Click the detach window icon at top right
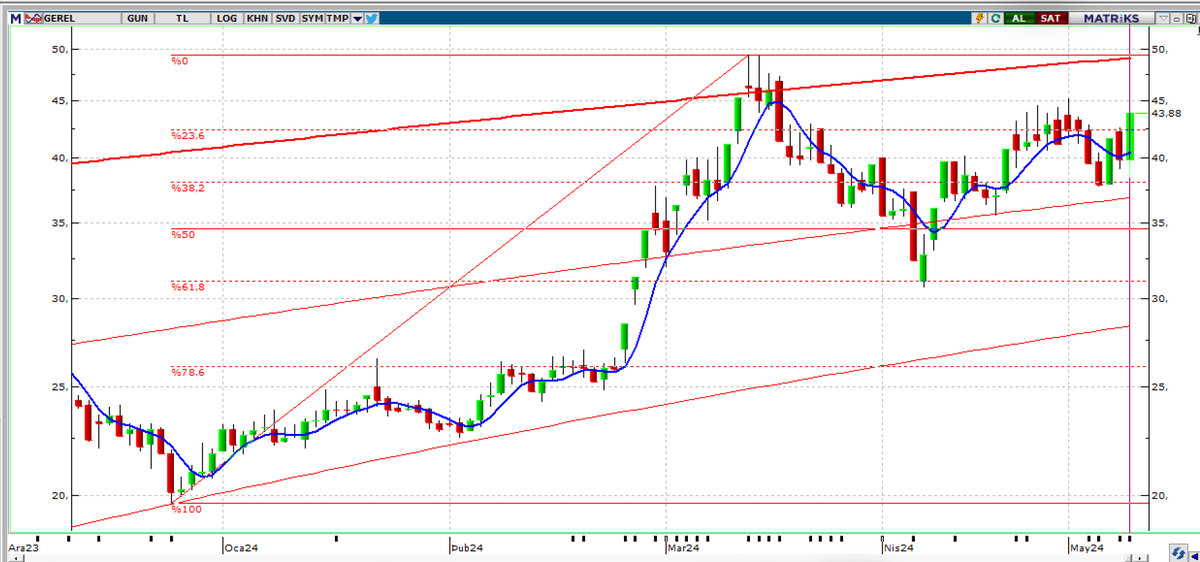Screen dimensions: 1200x562 tap(1190, 18)
